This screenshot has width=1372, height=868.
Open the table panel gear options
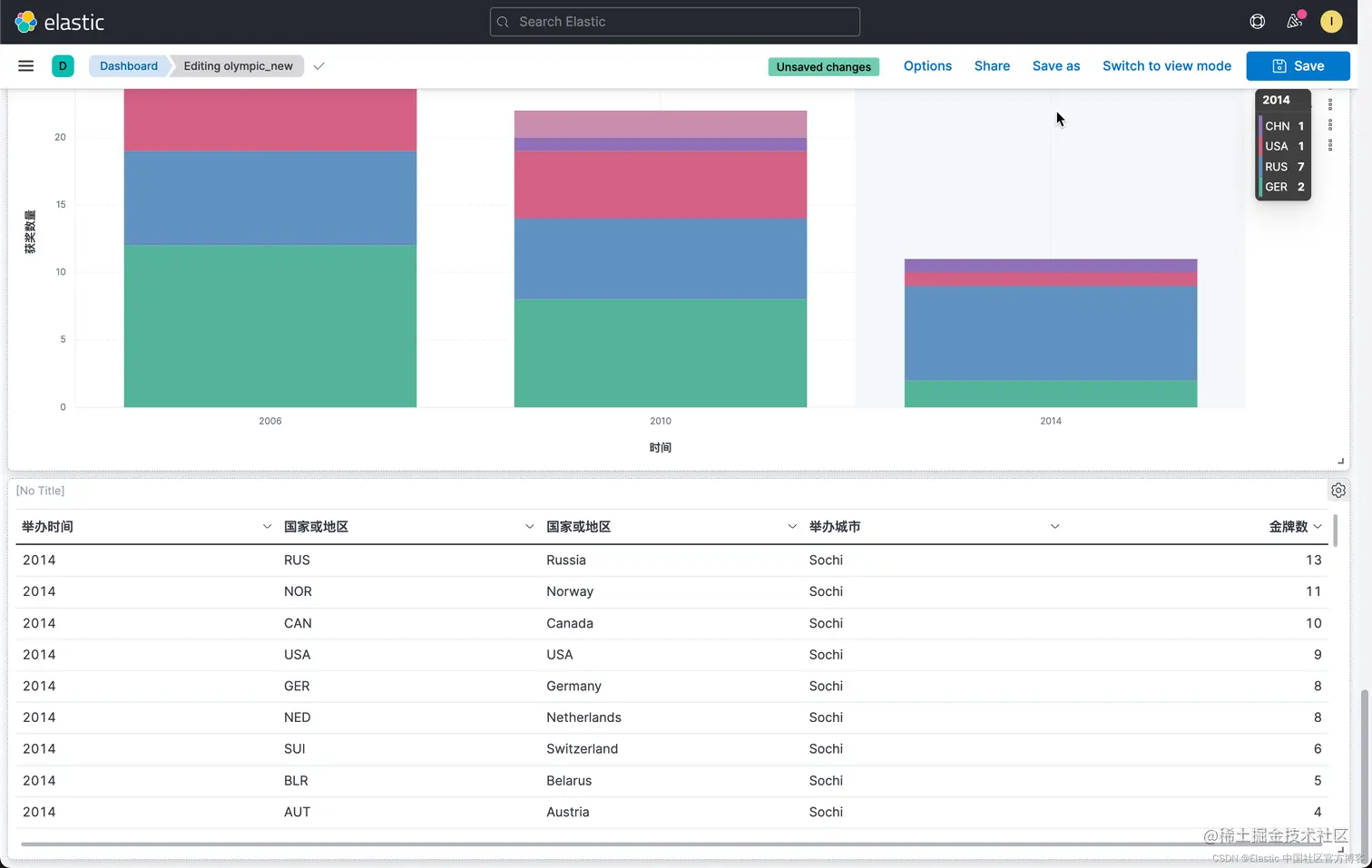[1338, 491]
